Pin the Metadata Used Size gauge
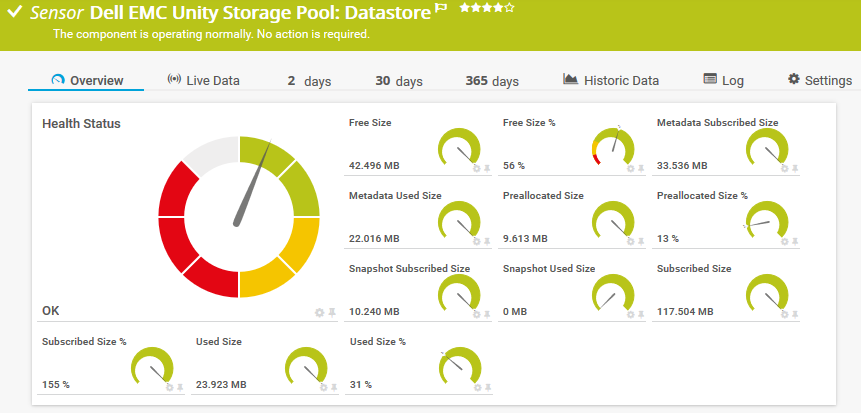This screenshot has width=861, height=413. coord(485,241)
